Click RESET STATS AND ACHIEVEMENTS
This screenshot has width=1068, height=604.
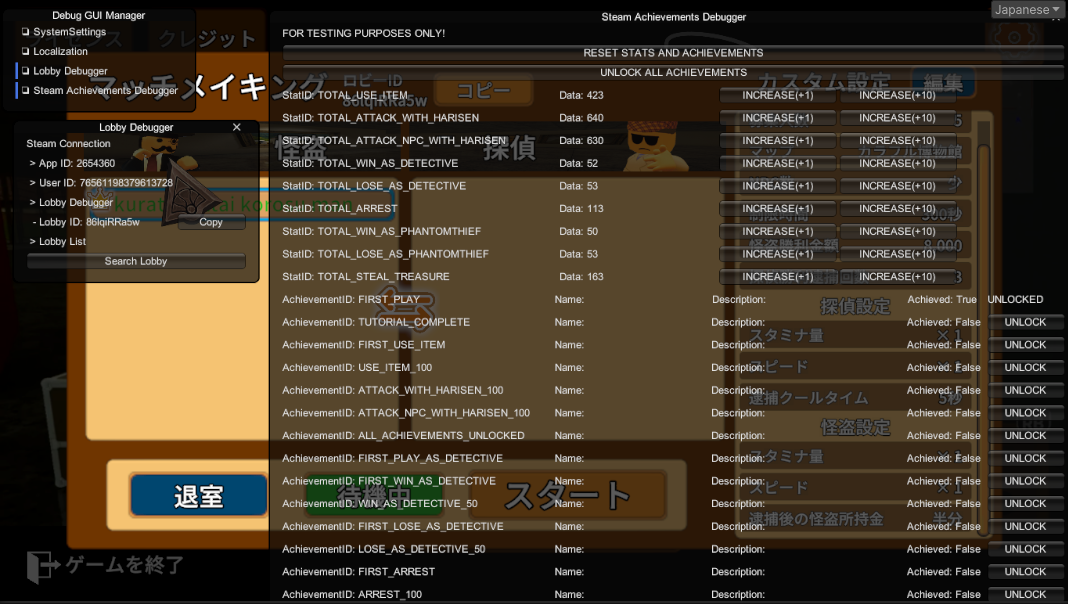673,53
